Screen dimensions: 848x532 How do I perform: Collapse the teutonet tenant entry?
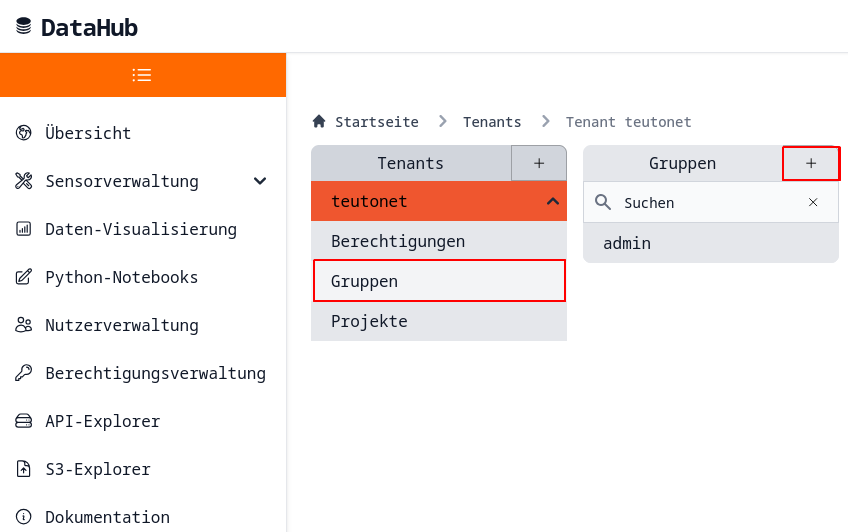[552, 201]
